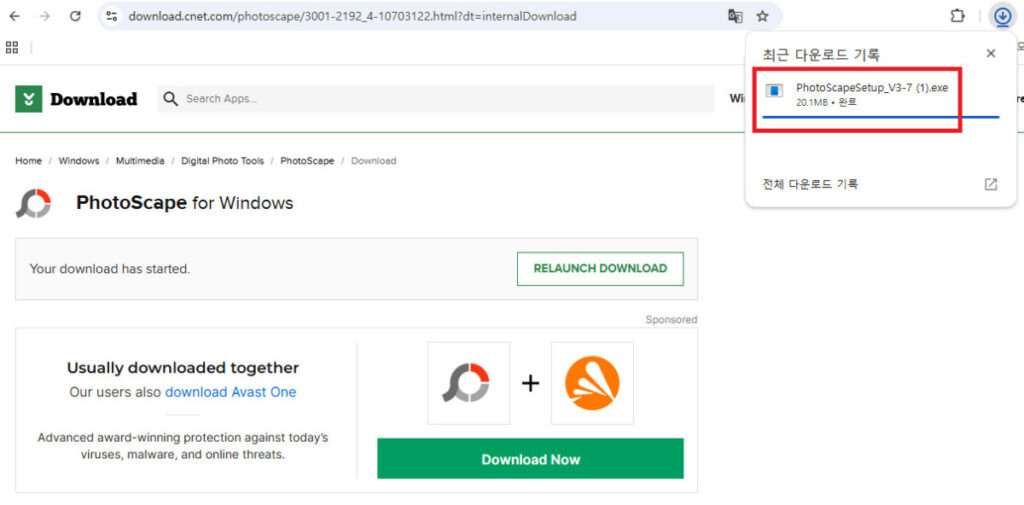
Task: Open Digital Photo Tools breadcrumb
Action: coord(223,161)
